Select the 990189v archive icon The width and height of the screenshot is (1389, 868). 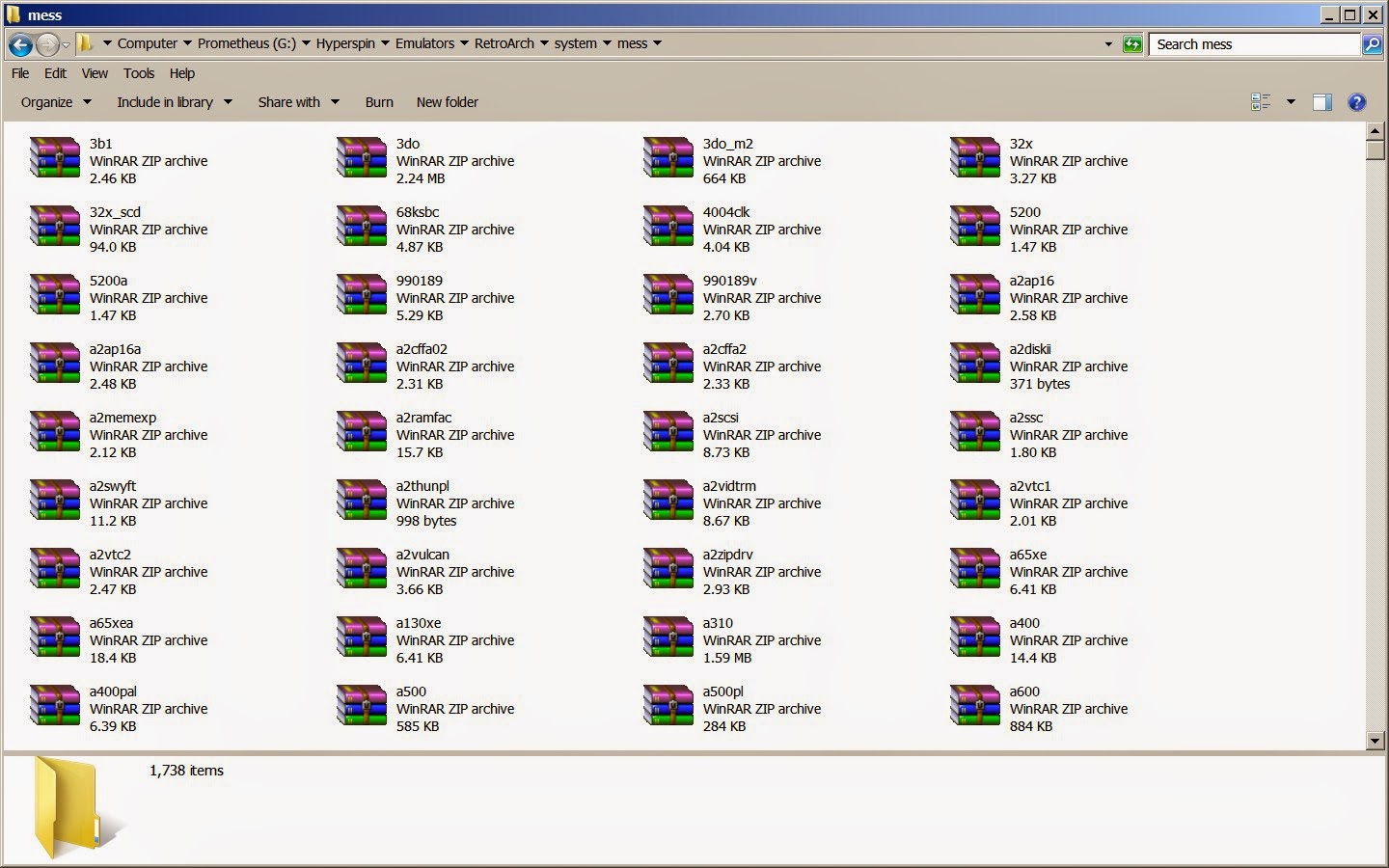(x=668, y=296)
